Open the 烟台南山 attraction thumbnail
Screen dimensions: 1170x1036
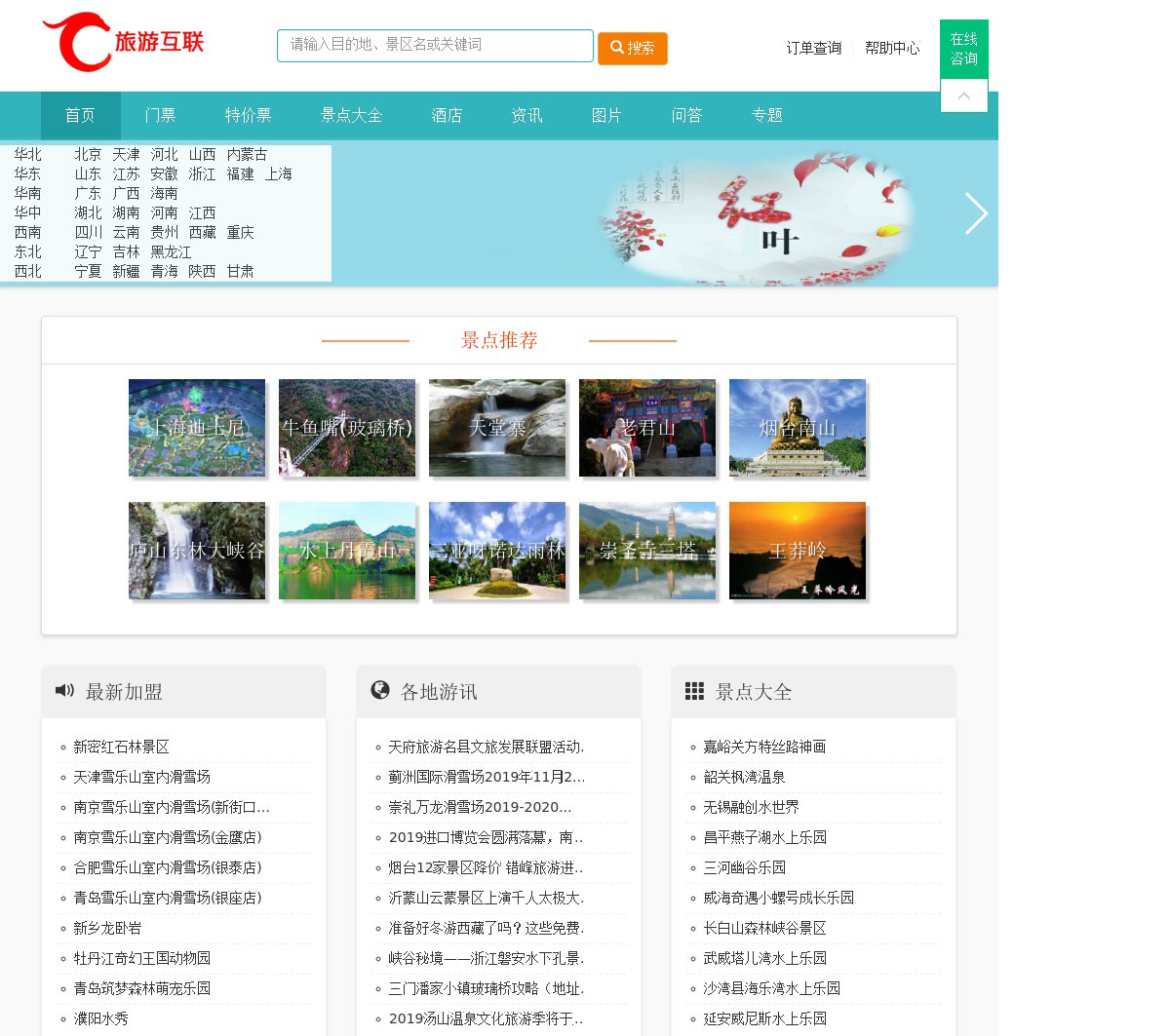[x=798, y=428]
